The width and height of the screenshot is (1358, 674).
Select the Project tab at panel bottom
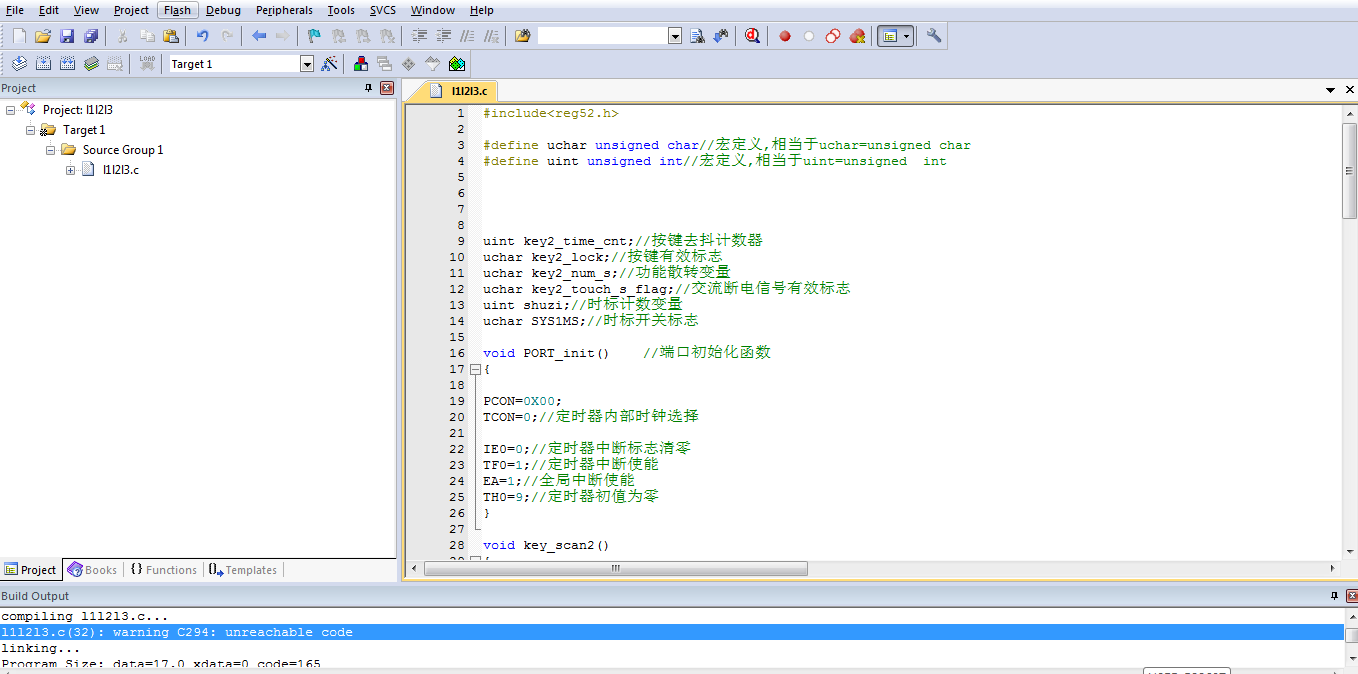pos(31,570)
